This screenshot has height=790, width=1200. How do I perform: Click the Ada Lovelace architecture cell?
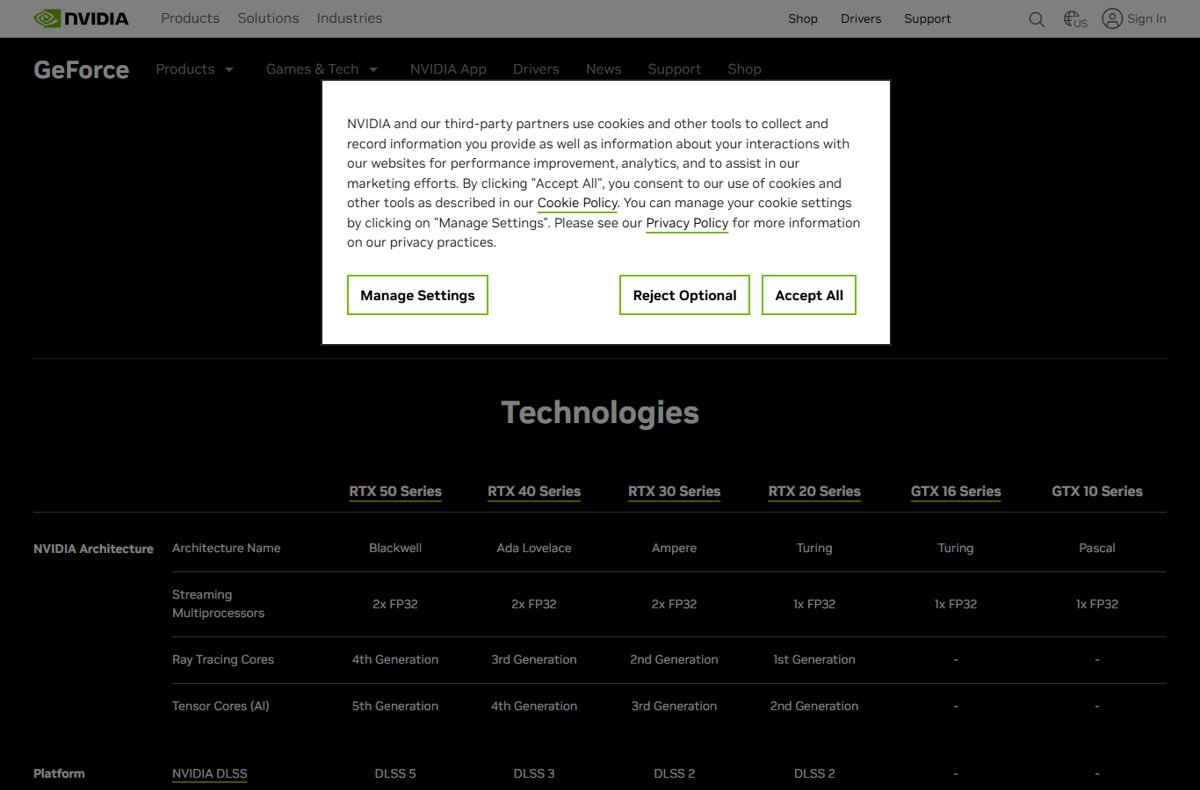click(x=534, y=548)
